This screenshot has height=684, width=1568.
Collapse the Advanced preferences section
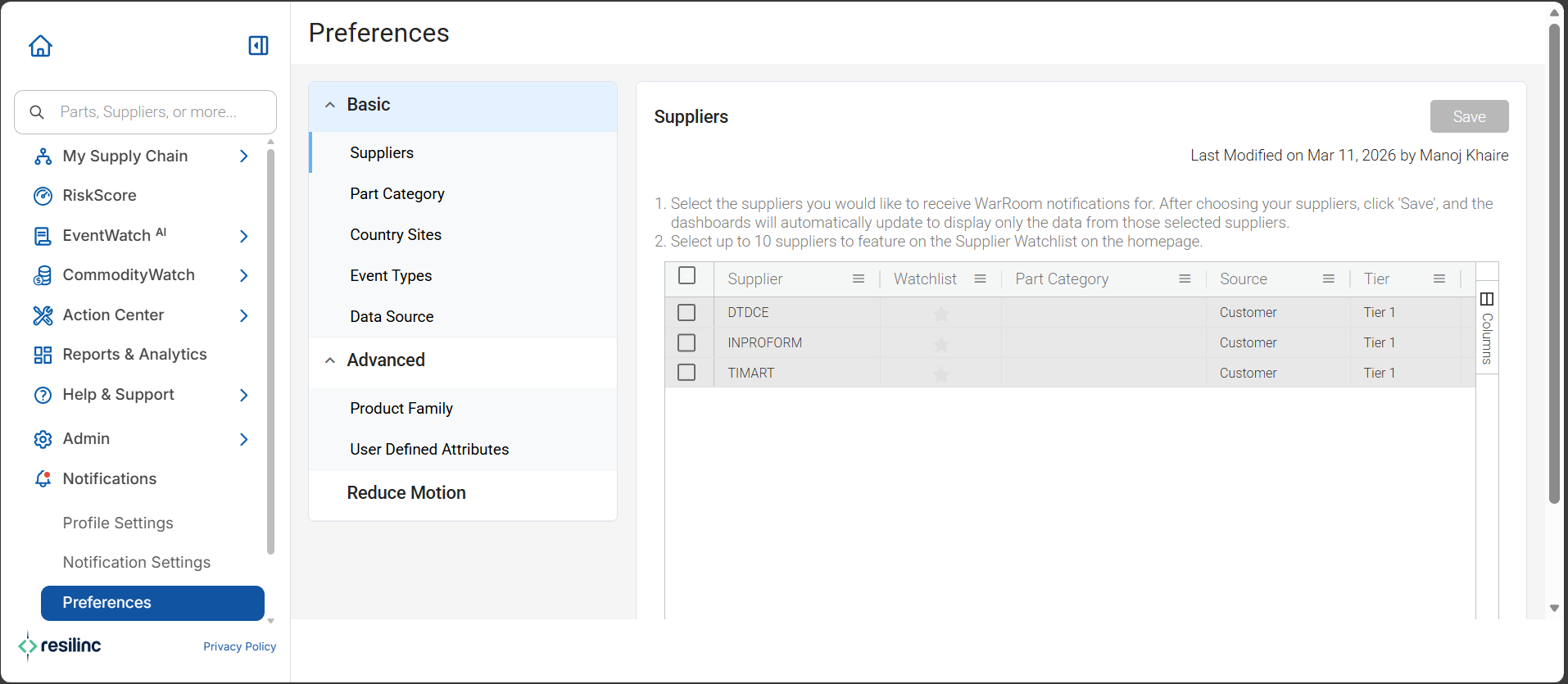pos(330,360)
